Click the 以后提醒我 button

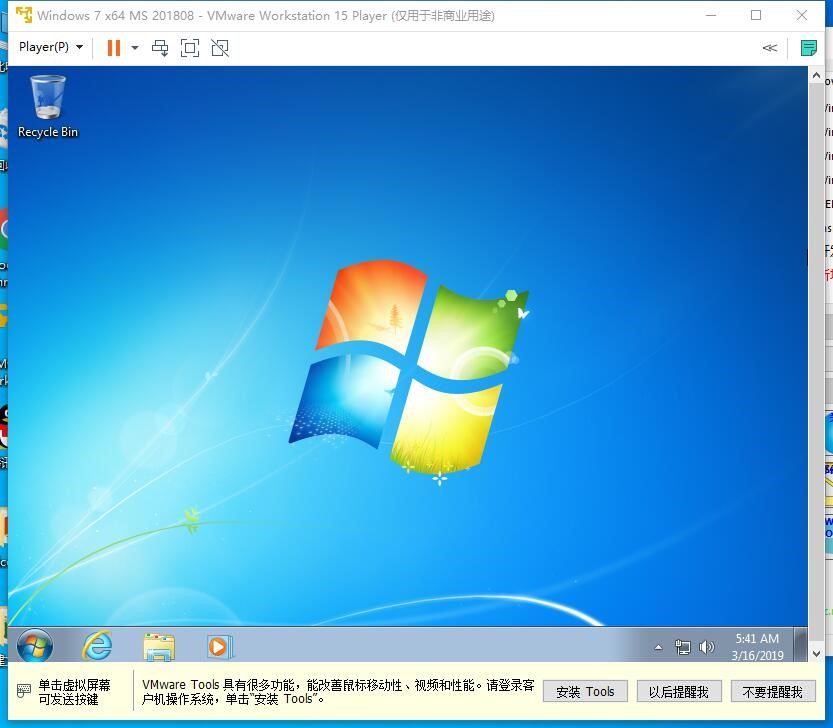click(x=679, y=691)
